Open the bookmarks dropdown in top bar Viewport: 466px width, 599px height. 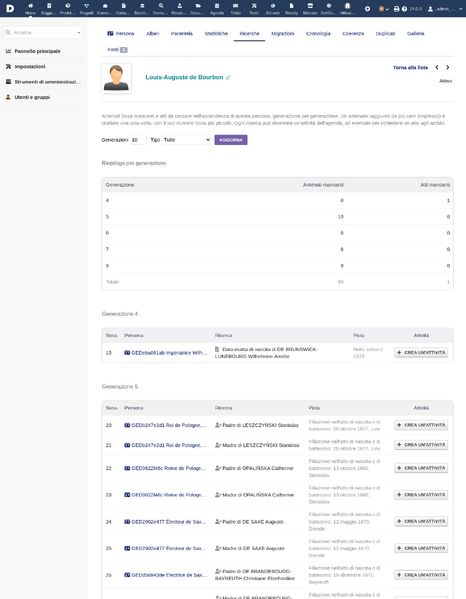pyautogui.click(x=383, y=9)
